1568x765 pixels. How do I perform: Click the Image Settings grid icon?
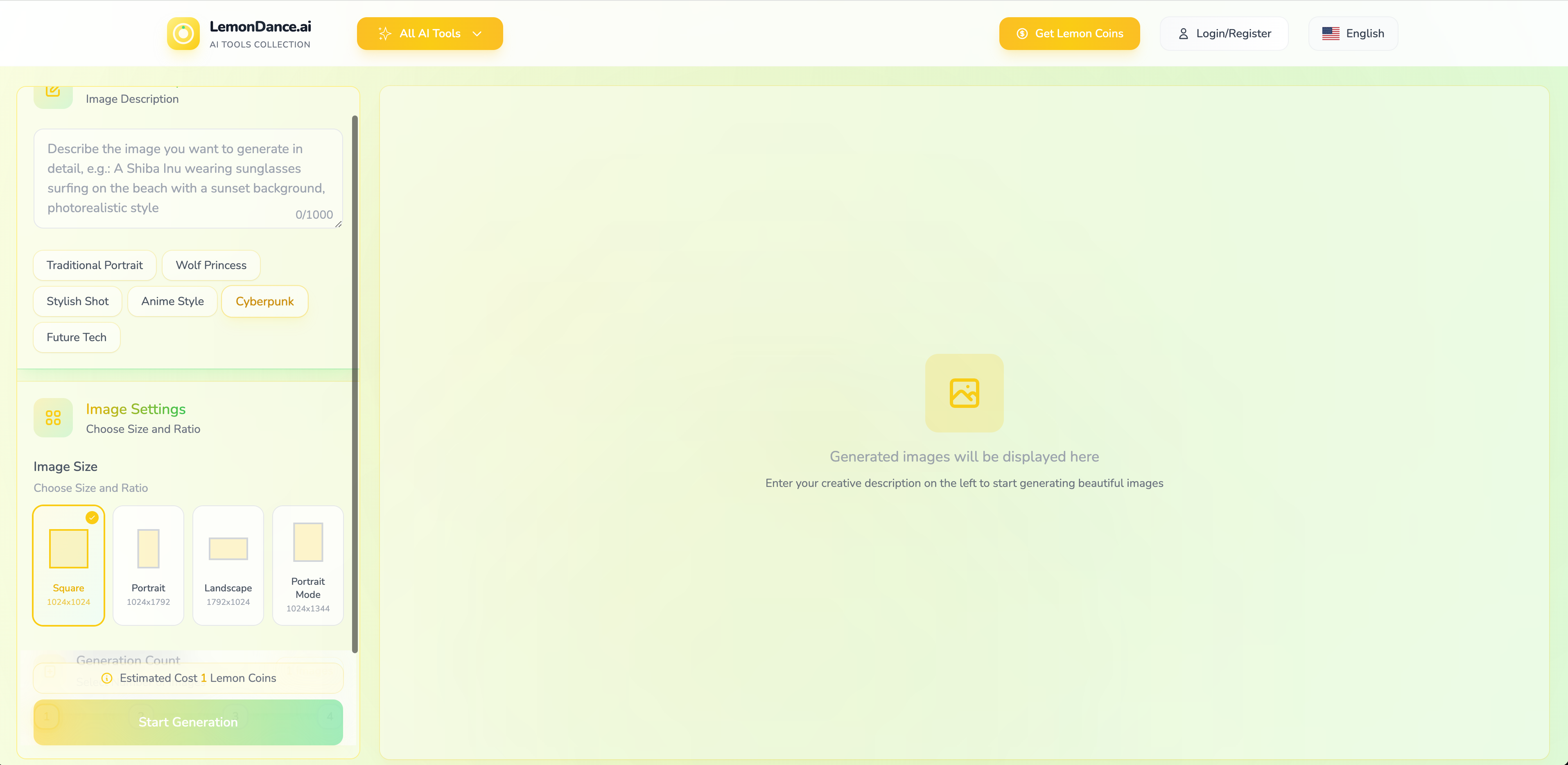(x=53, y=418)
